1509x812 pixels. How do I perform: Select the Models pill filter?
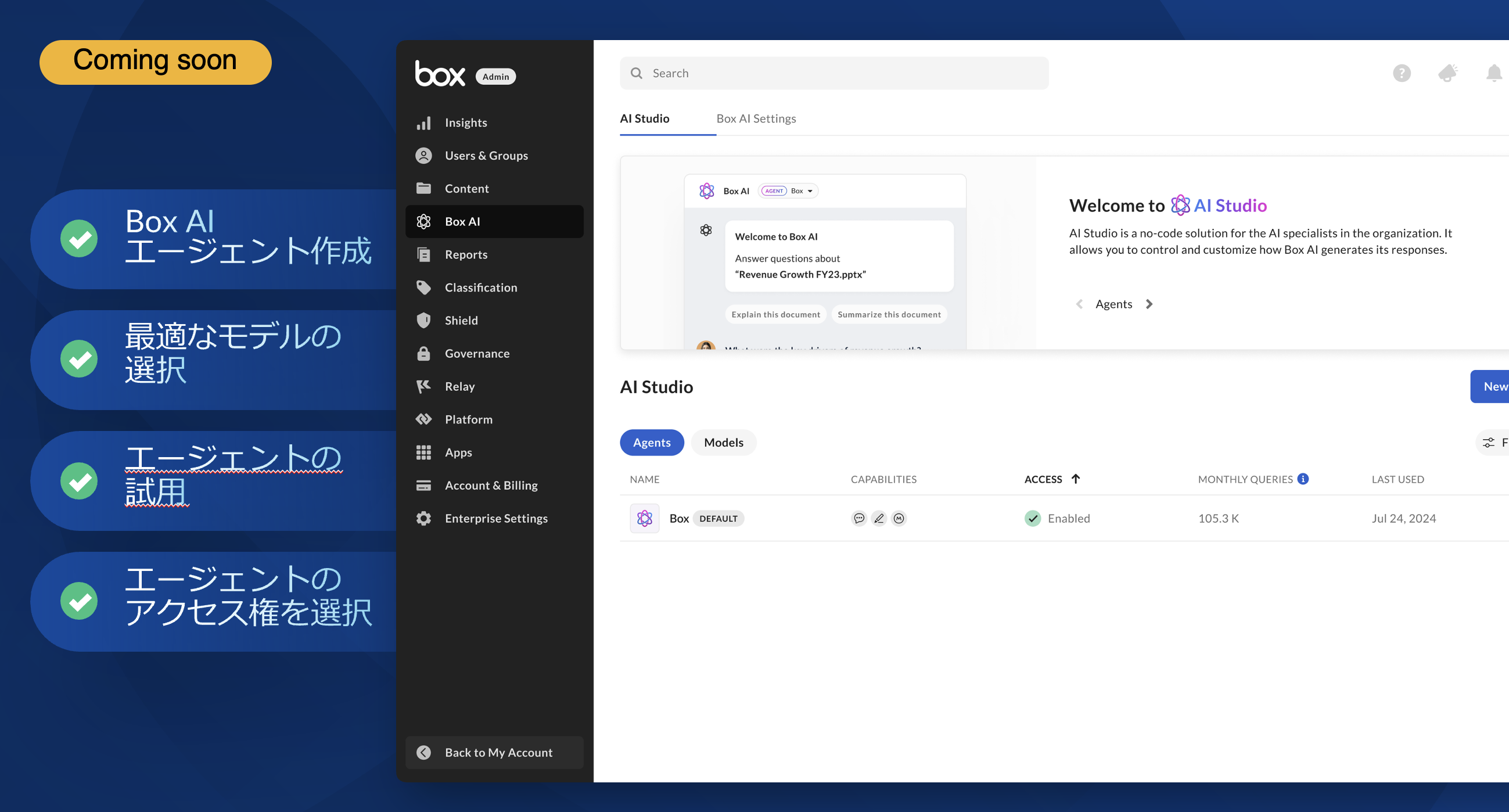point(723,443)
